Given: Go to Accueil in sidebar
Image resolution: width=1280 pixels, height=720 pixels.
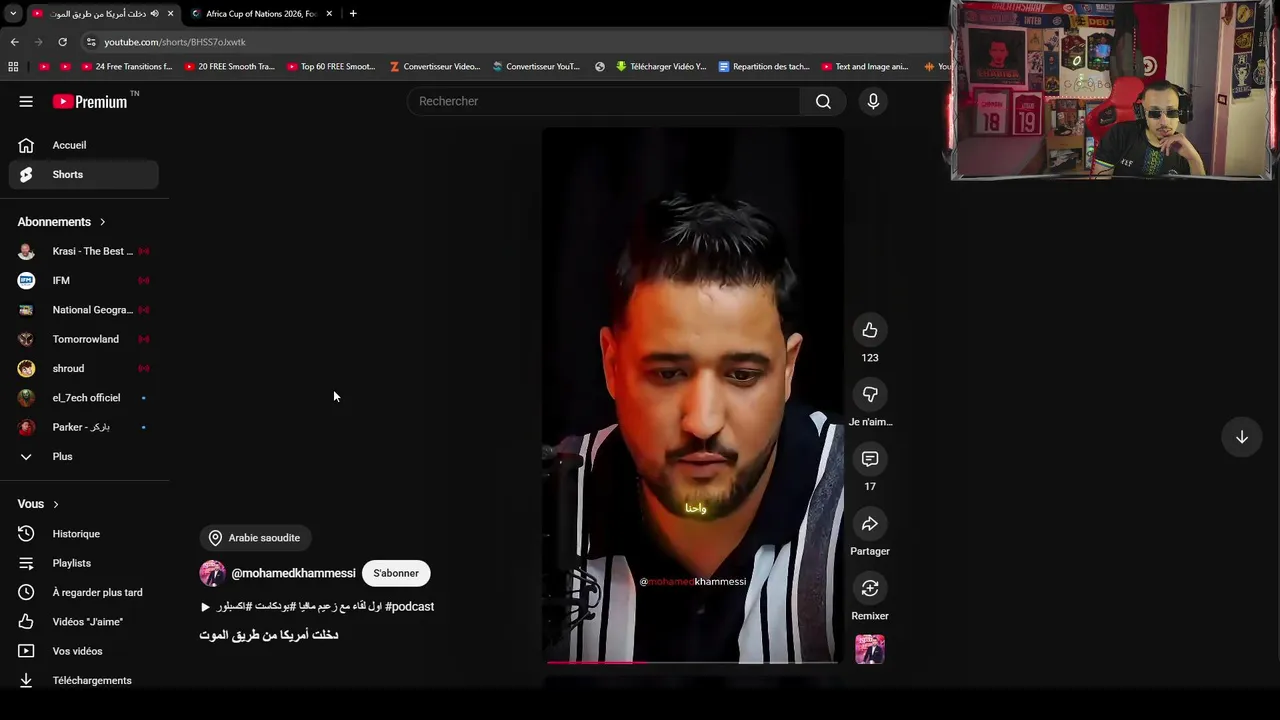Looking at the screenshot, I should (x=84, y=145).
